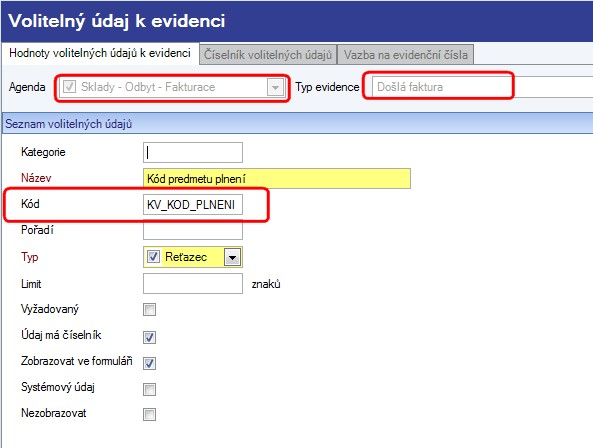Expand the Agenda dropdown arrow
The image size is (593, 448).
[275, 87]
